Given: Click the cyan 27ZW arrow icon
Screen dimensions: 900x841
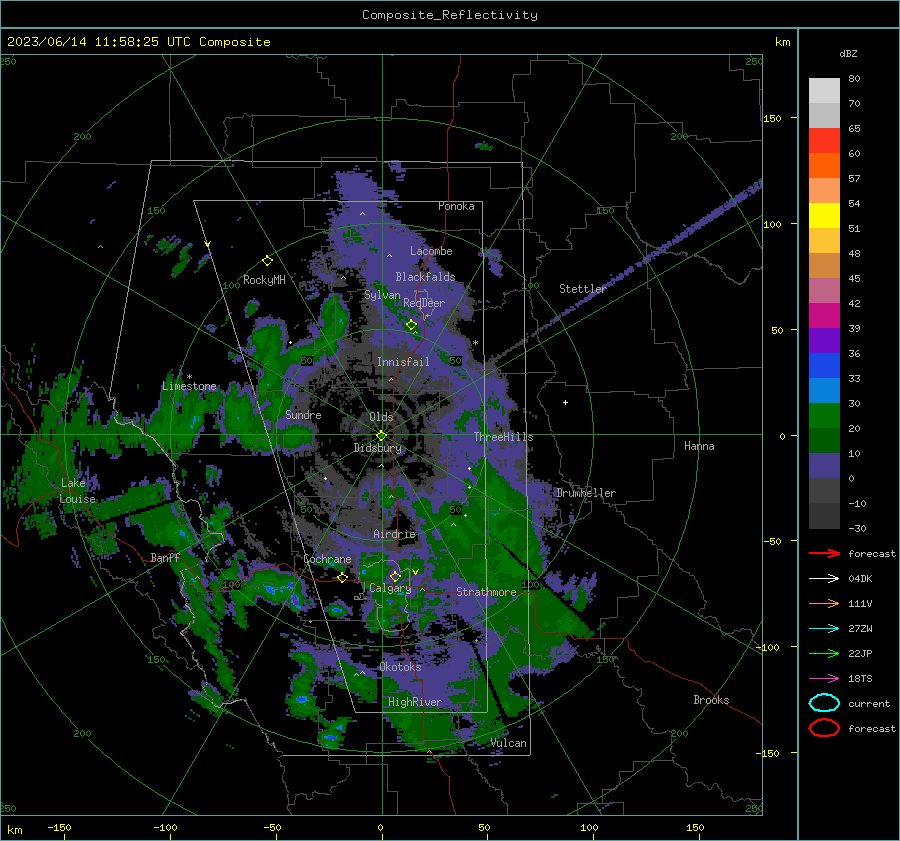Looking at the screenshot, I should click(x=824, y=629).
